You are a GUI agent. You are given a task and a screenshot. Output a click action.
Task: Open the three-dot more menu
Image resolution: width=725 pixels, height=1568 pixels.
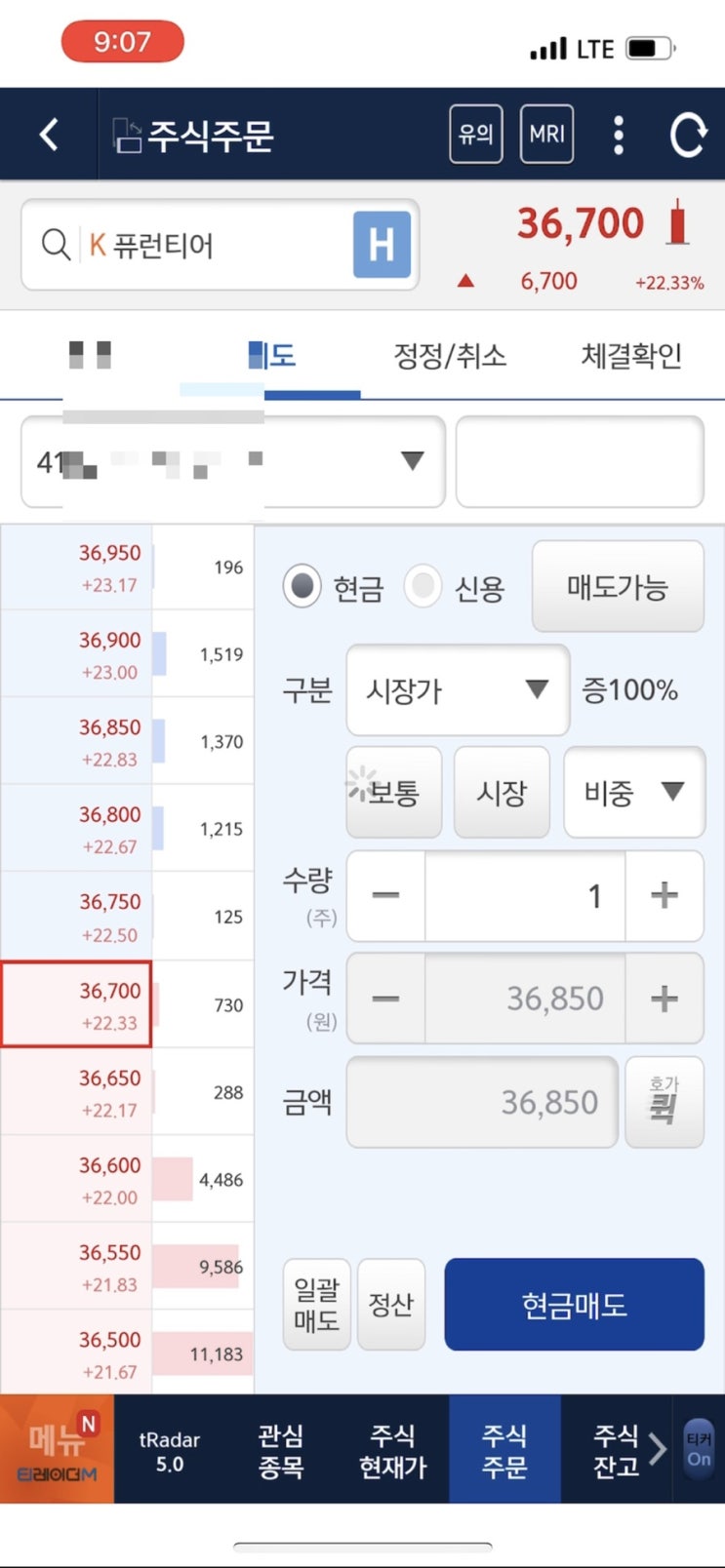pos(619,135)
